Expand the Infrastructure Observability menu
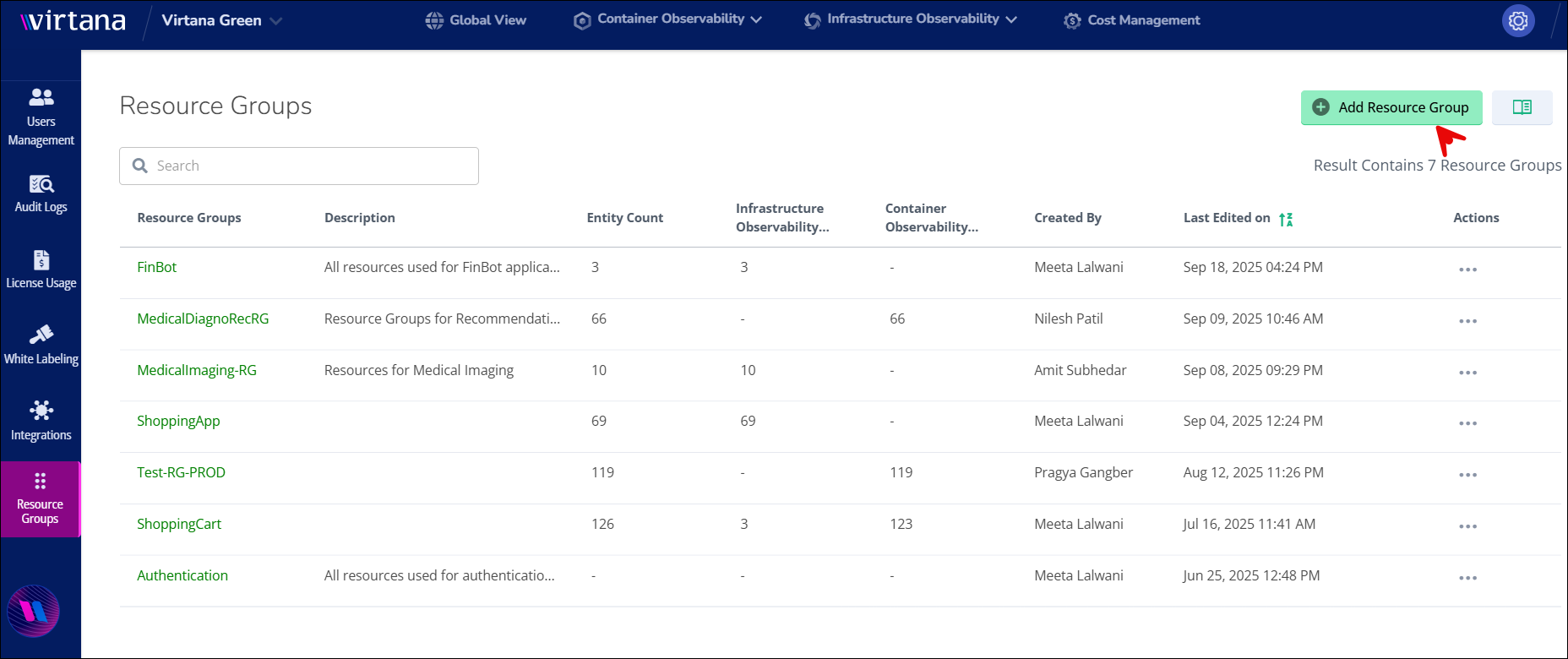1568x659 pixels. (x=911, y=19)
